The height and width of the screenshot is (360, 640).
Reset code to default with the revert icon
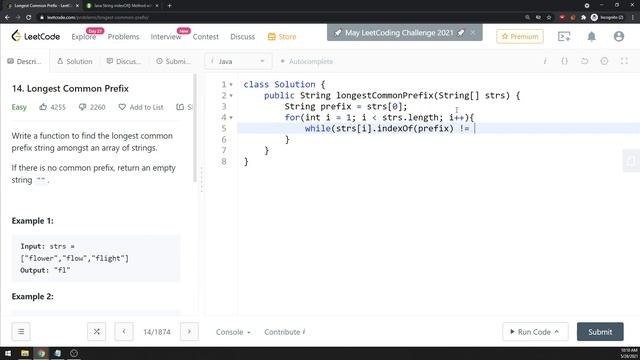click(584, 61)
